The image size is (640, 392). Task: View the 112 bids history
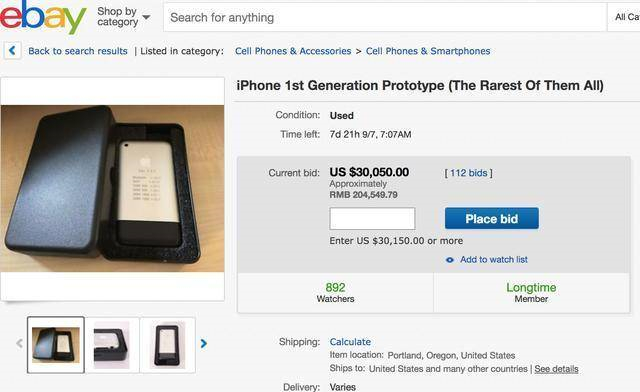tap(469, 173)
